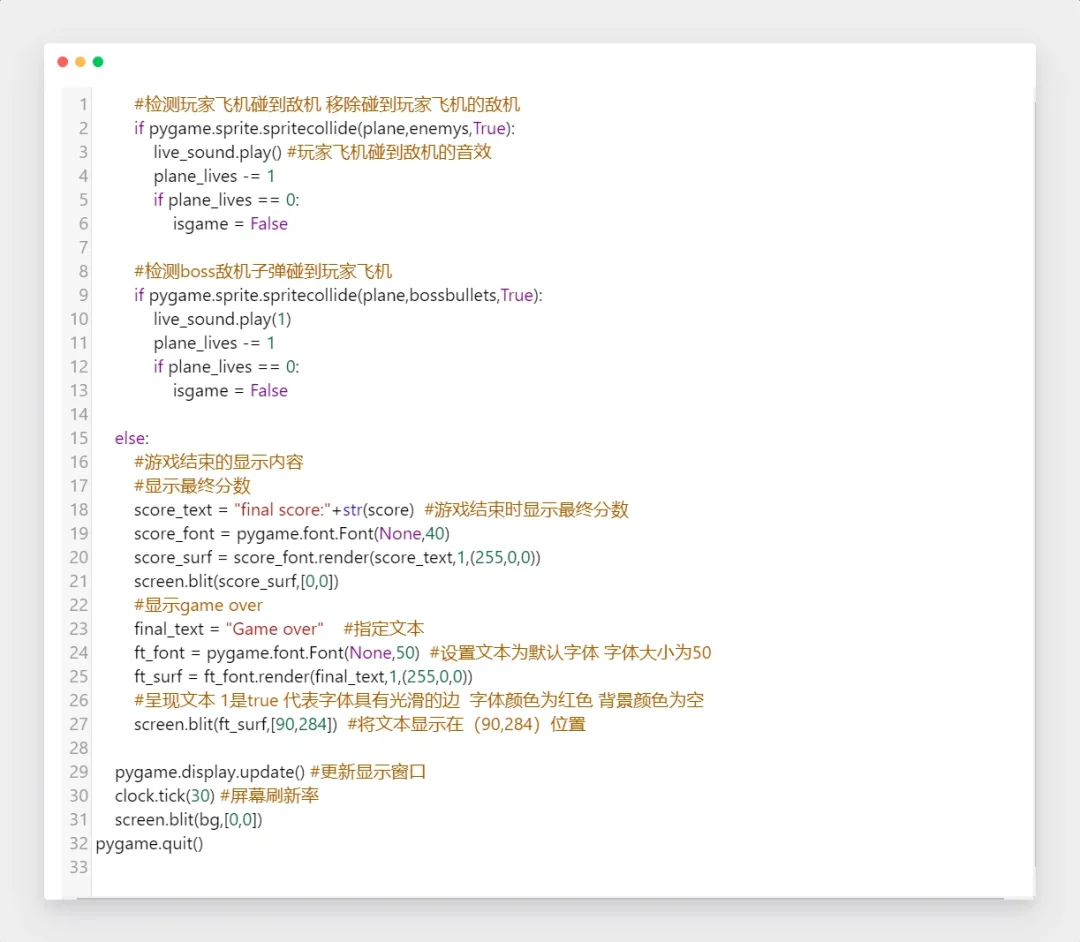Select line number 1 in the gutter
The height and width of the screenshot is (942, 1080).
[x=83, y=105]
